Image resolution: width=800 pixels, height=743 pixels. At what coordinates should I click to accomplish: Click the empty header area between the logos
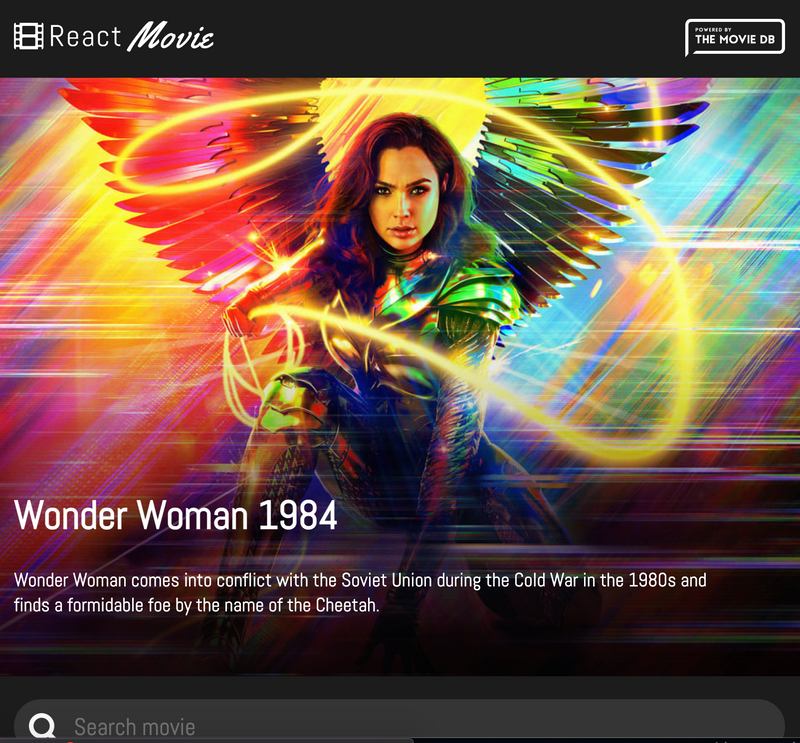(x=450, y=38)
